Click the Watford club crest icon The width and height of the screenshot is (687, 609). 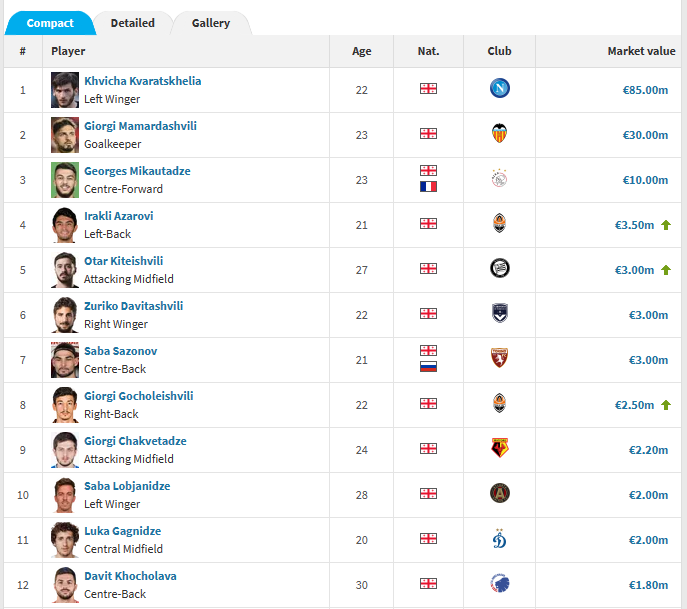tap(499, 448)
